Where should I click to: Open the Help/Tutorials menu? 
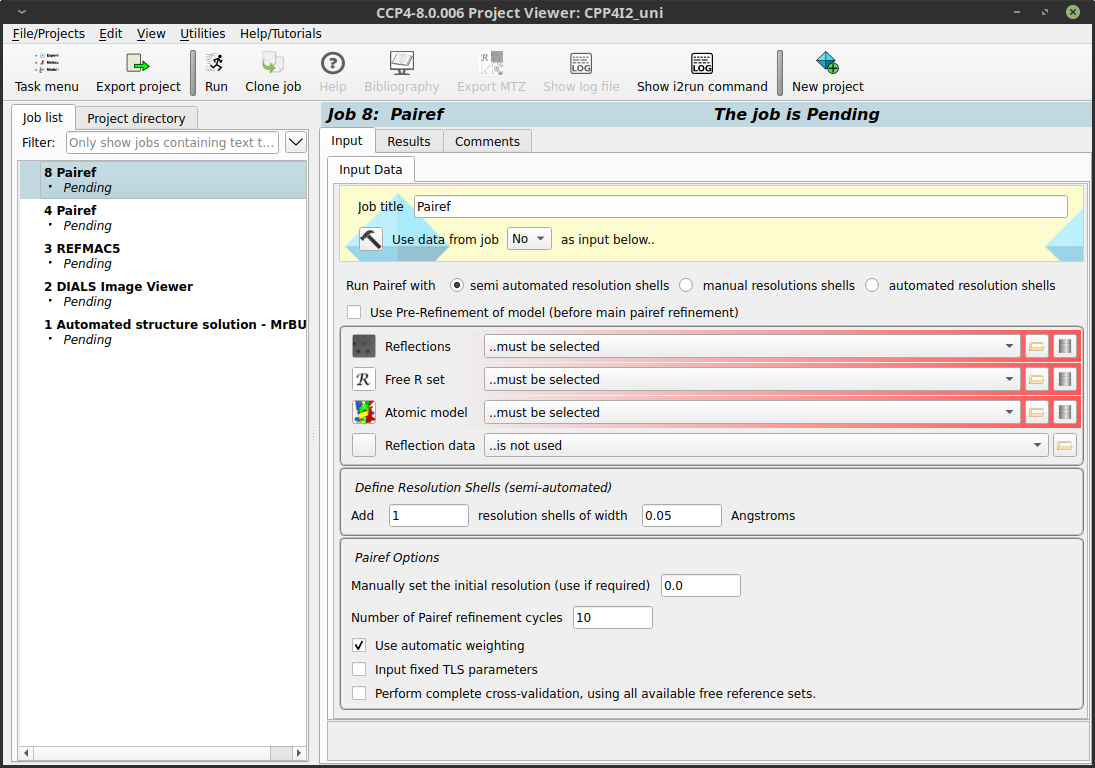[x=281, y=34]
